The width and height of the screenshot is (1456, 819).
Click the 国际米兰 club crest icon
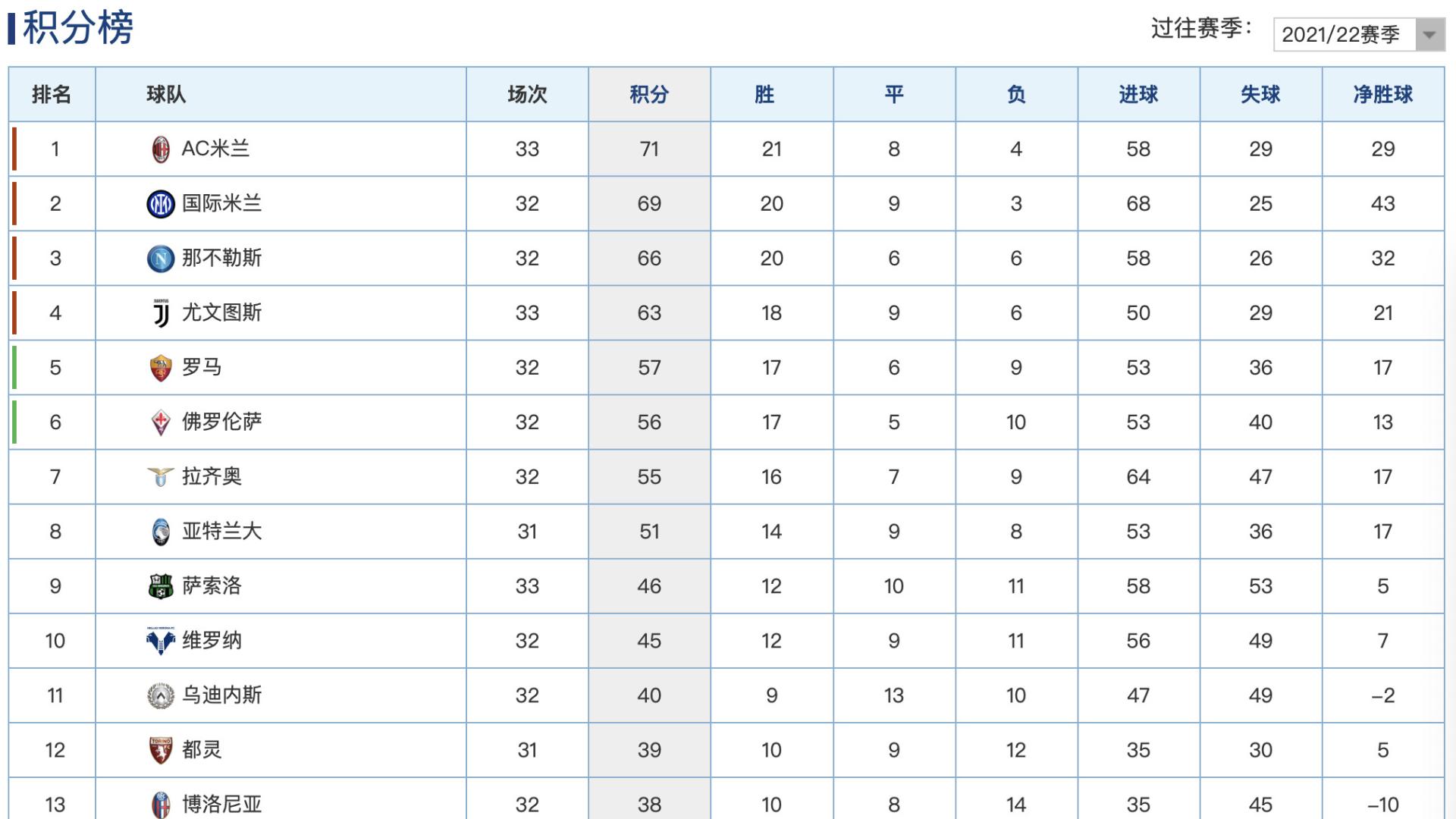(x=161, y=204)
